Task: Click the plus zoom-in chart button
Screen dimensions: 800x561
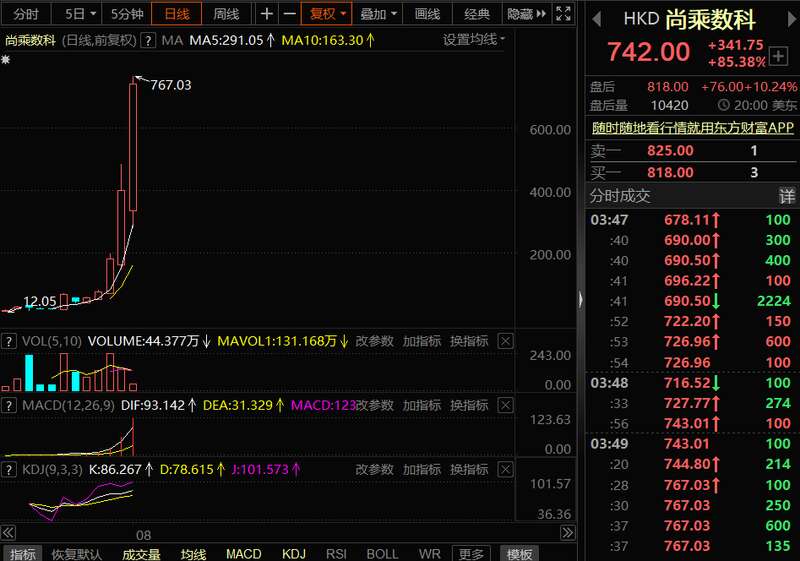Action: pyautogui.click(x=267, y=14)
